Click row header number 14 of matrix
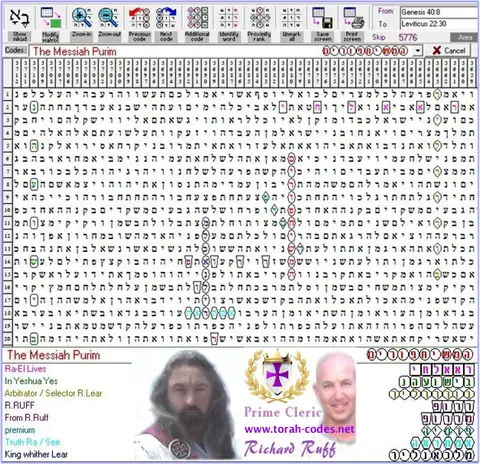 7,261
